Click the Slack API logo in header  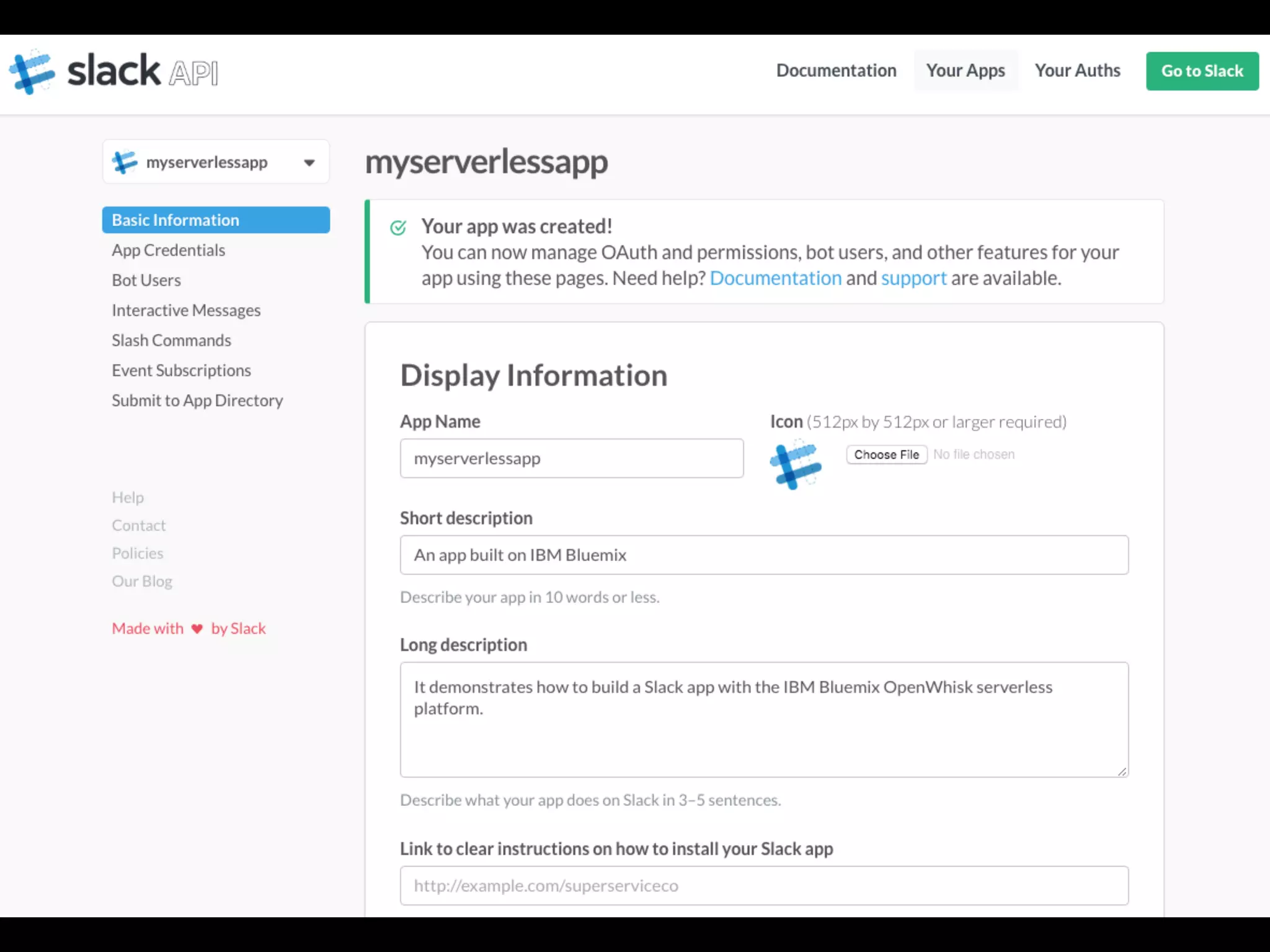(x=113, y=71)
